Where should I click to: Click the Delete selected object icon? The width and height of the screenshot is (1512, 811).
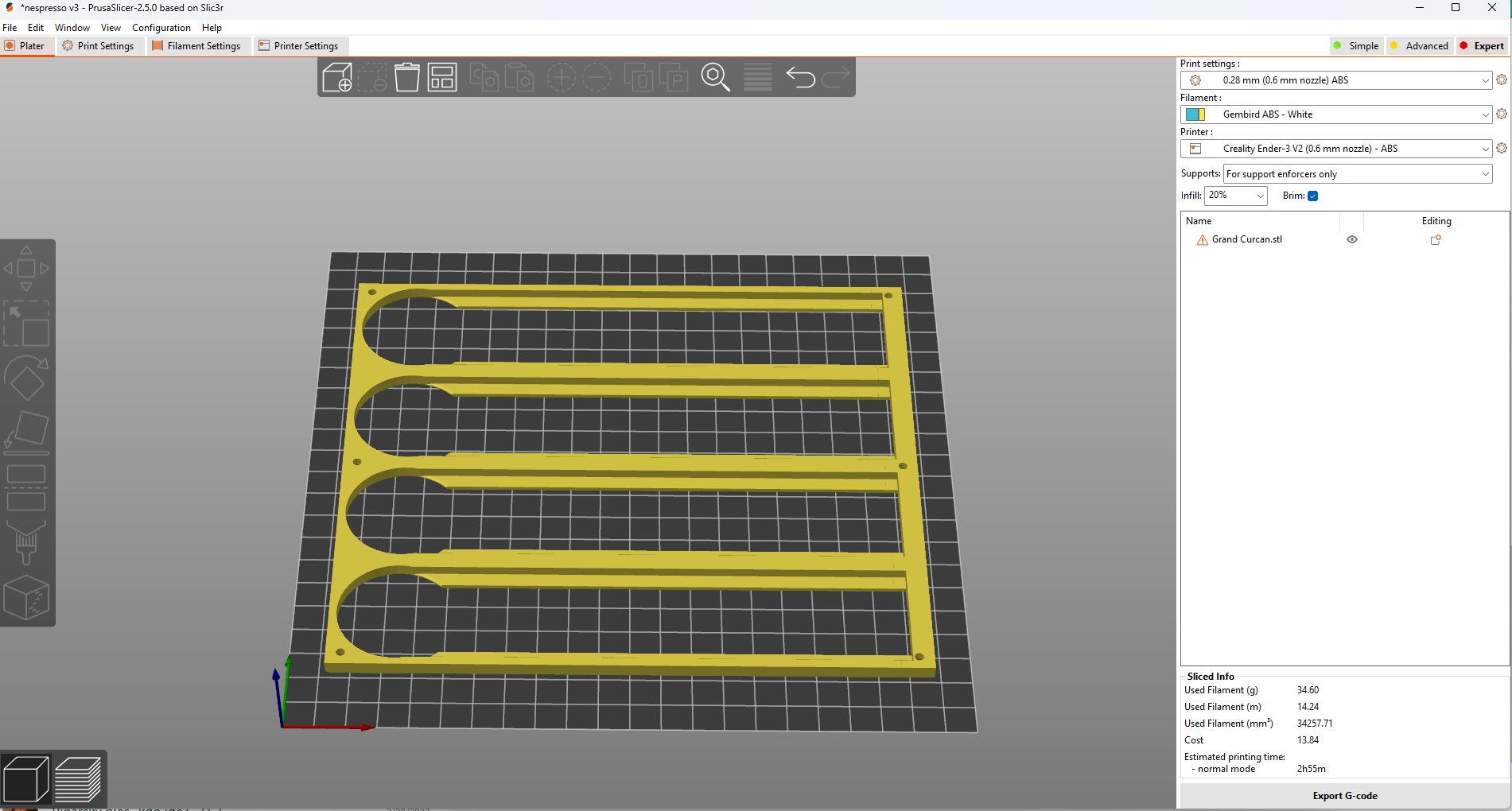372,77
